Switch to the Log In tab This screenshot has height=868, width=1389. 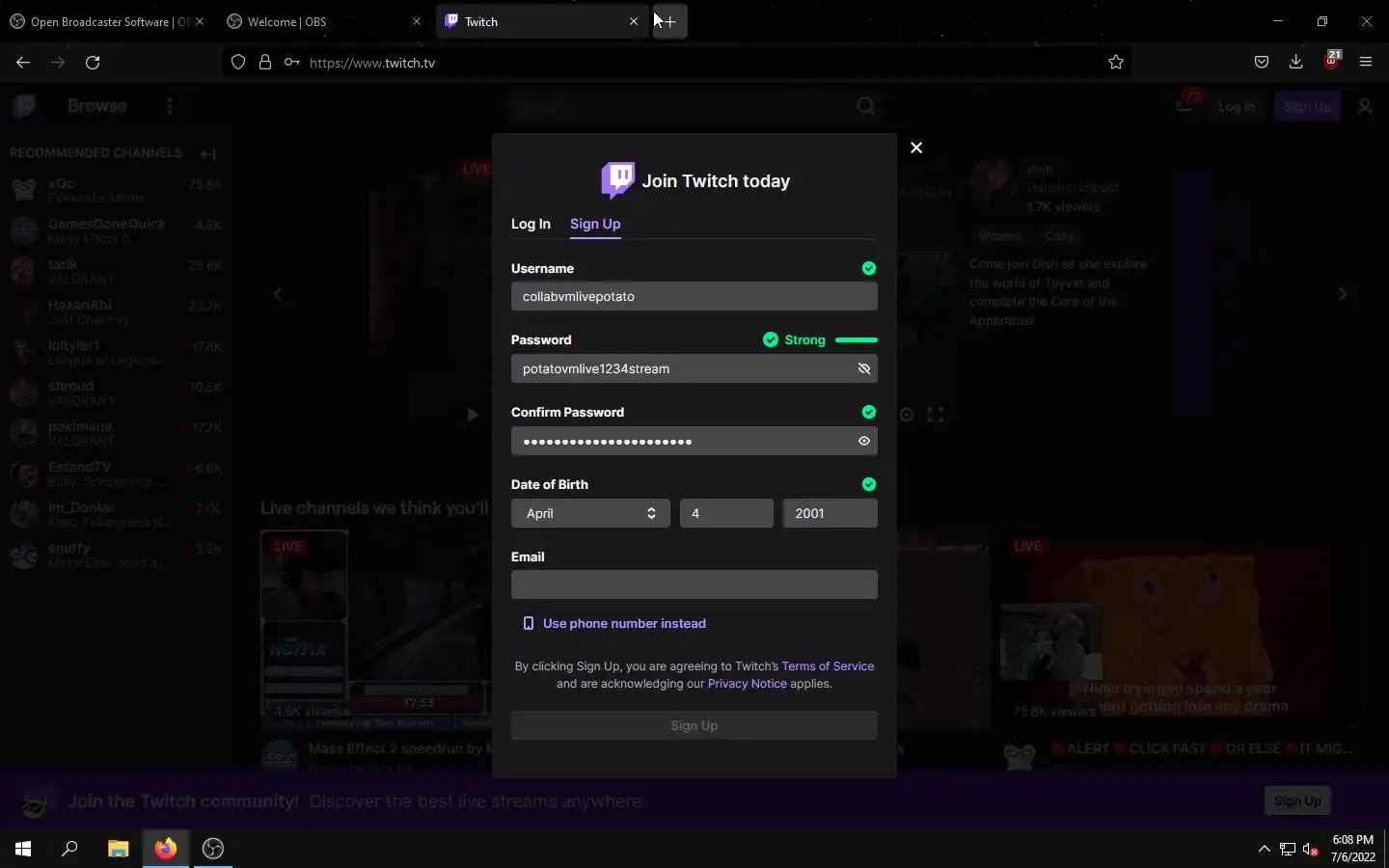[531, 224]
